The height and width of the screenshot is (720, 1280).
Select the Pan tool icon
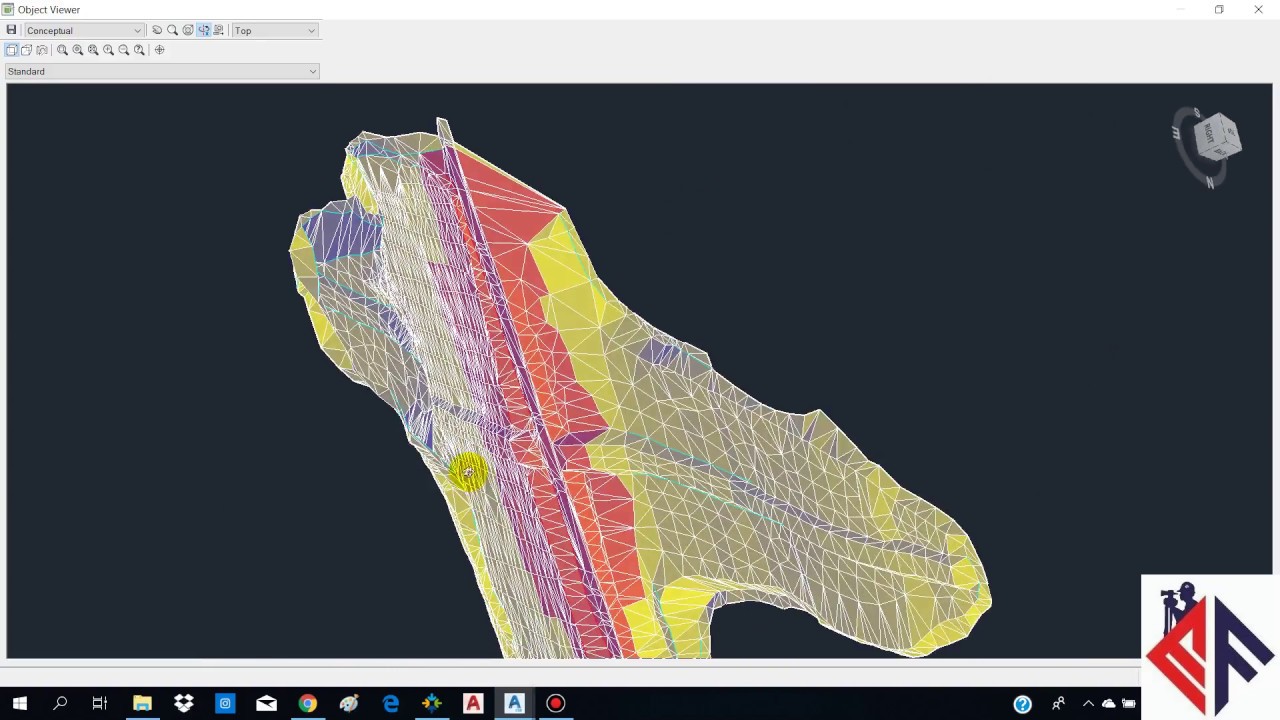157,30
